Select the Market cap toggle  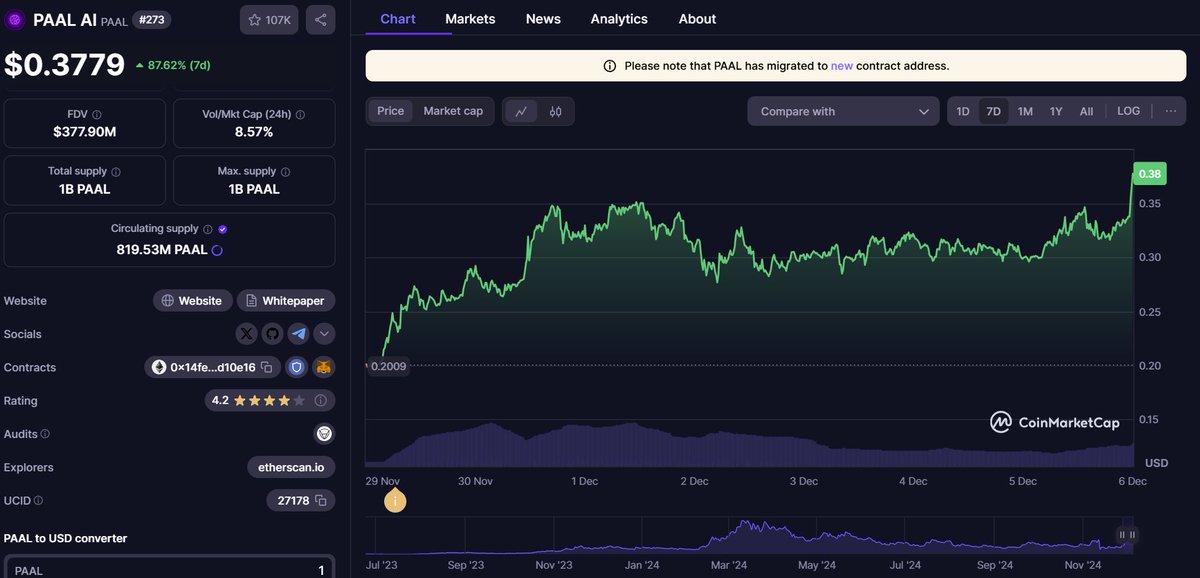coord(453,111)
